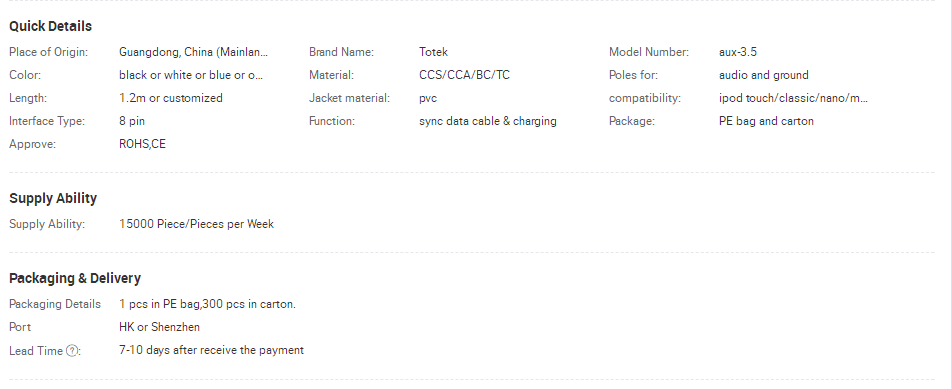Click the packaging details carton description
The height and width of the screenshot is (389, 952).
pos(207,304)
